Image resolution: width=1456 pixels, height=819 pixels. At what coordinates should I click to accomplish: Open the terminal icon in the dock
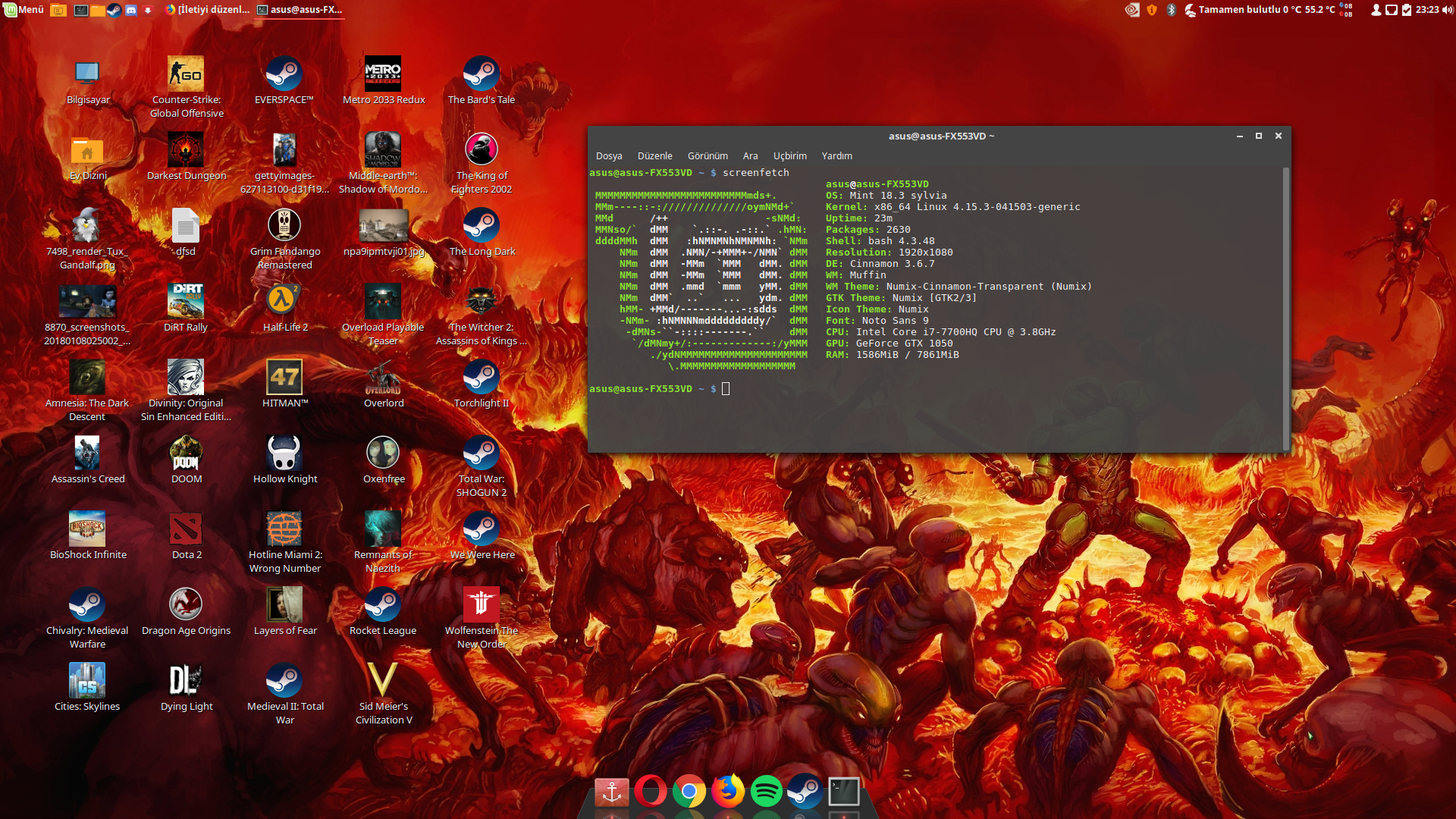(843, 792)
